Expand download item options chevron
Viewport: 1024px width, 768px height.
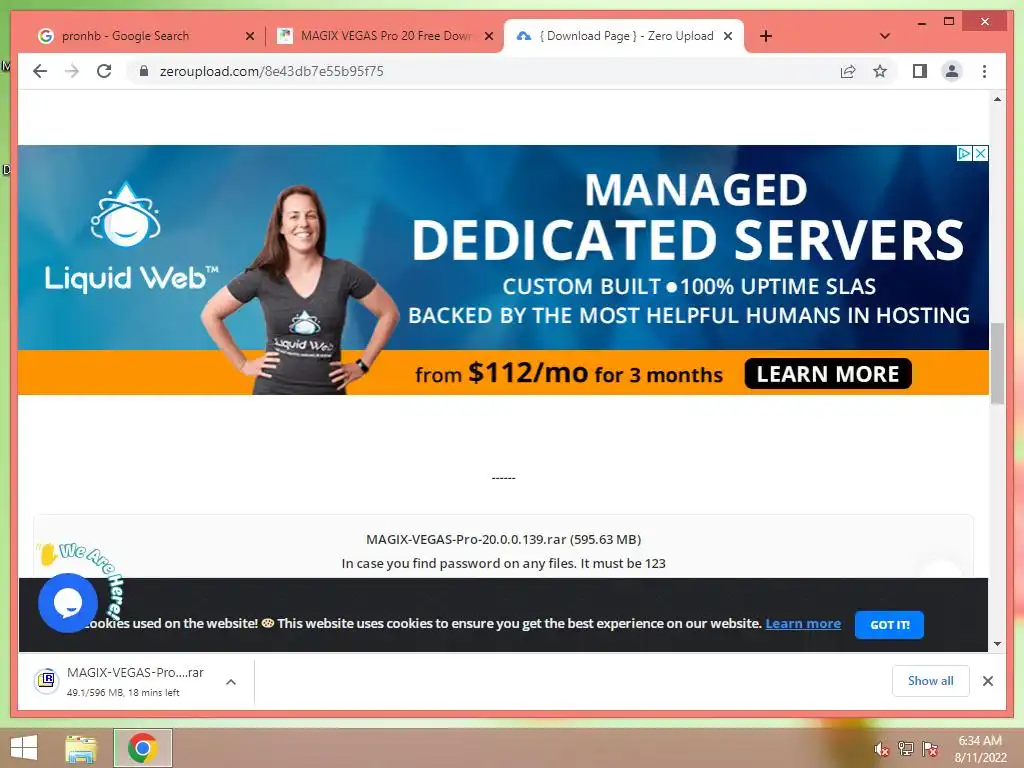pyautogui.click(x=231, y=682)
